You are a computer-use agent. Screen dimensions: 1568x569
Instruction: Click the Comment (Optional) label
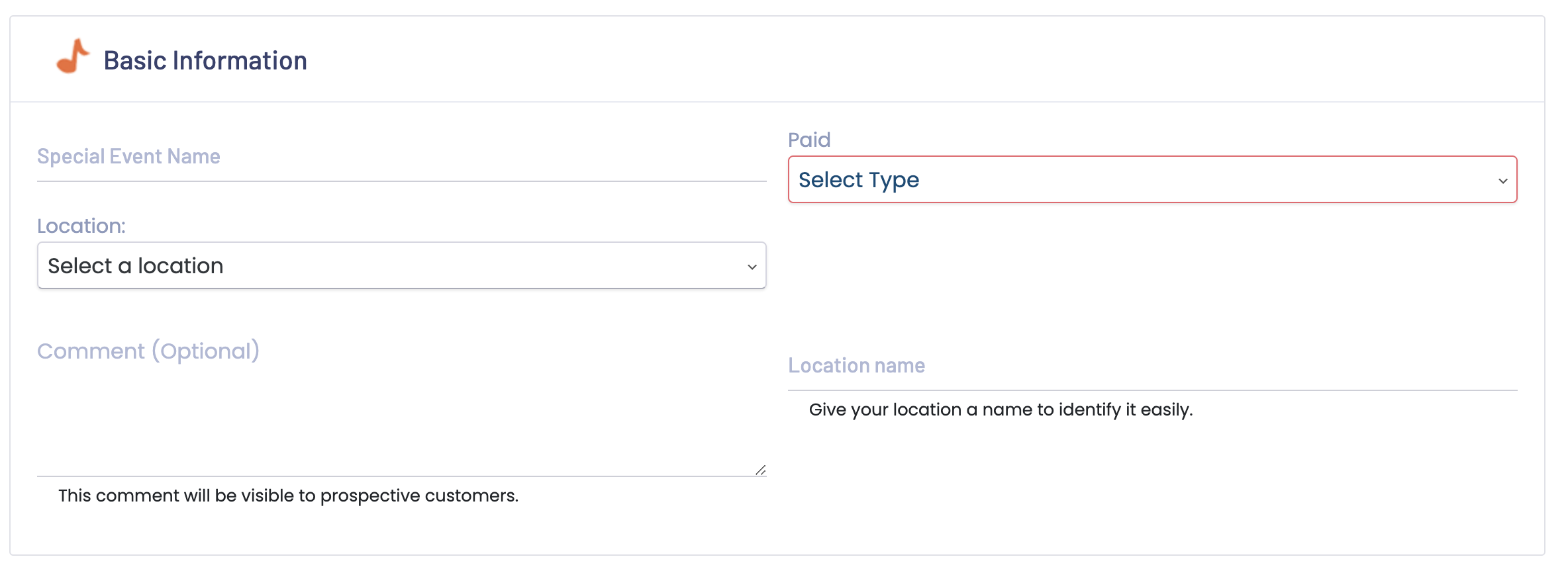pos(148,351)
